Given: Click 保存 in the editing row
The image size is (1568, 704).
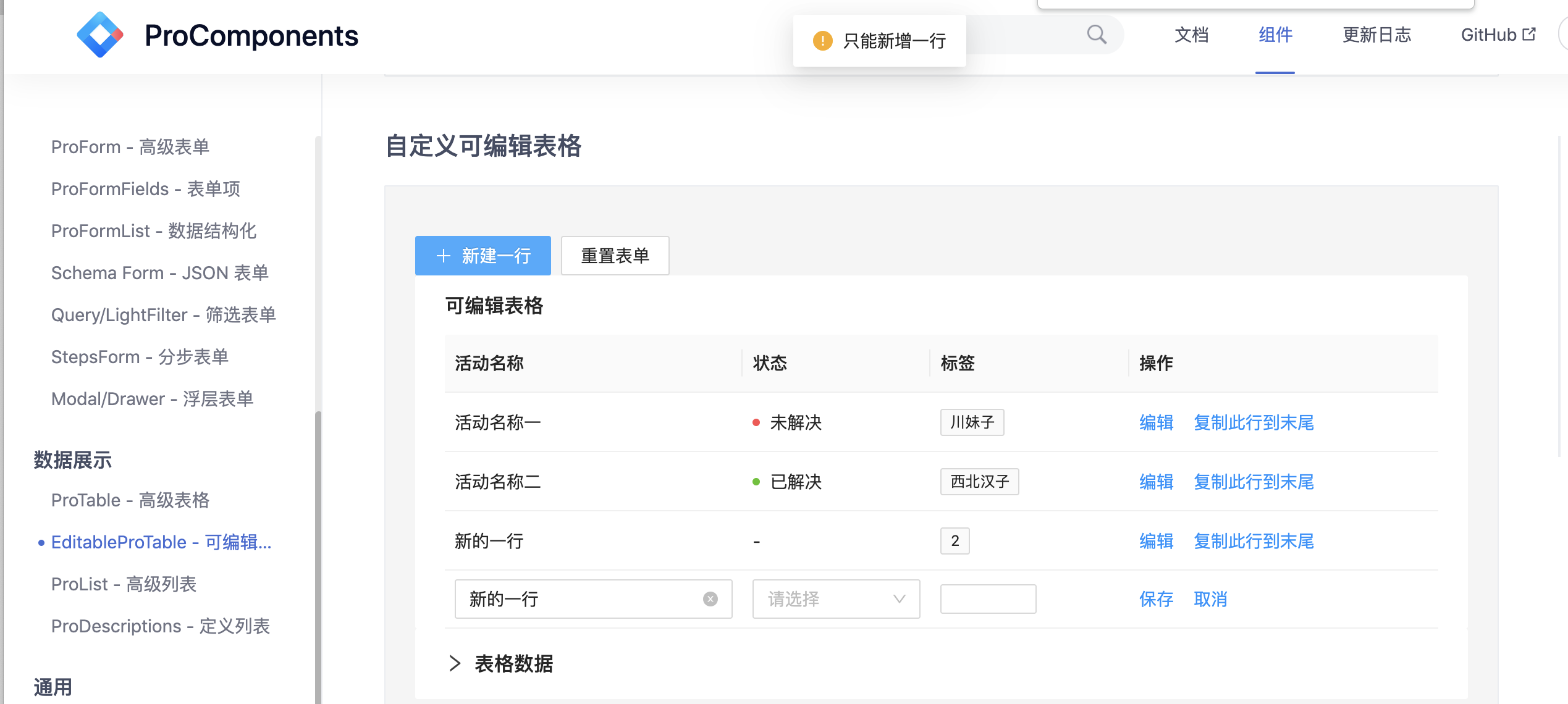Looking at the screenshot, I should pos(1157,599).
